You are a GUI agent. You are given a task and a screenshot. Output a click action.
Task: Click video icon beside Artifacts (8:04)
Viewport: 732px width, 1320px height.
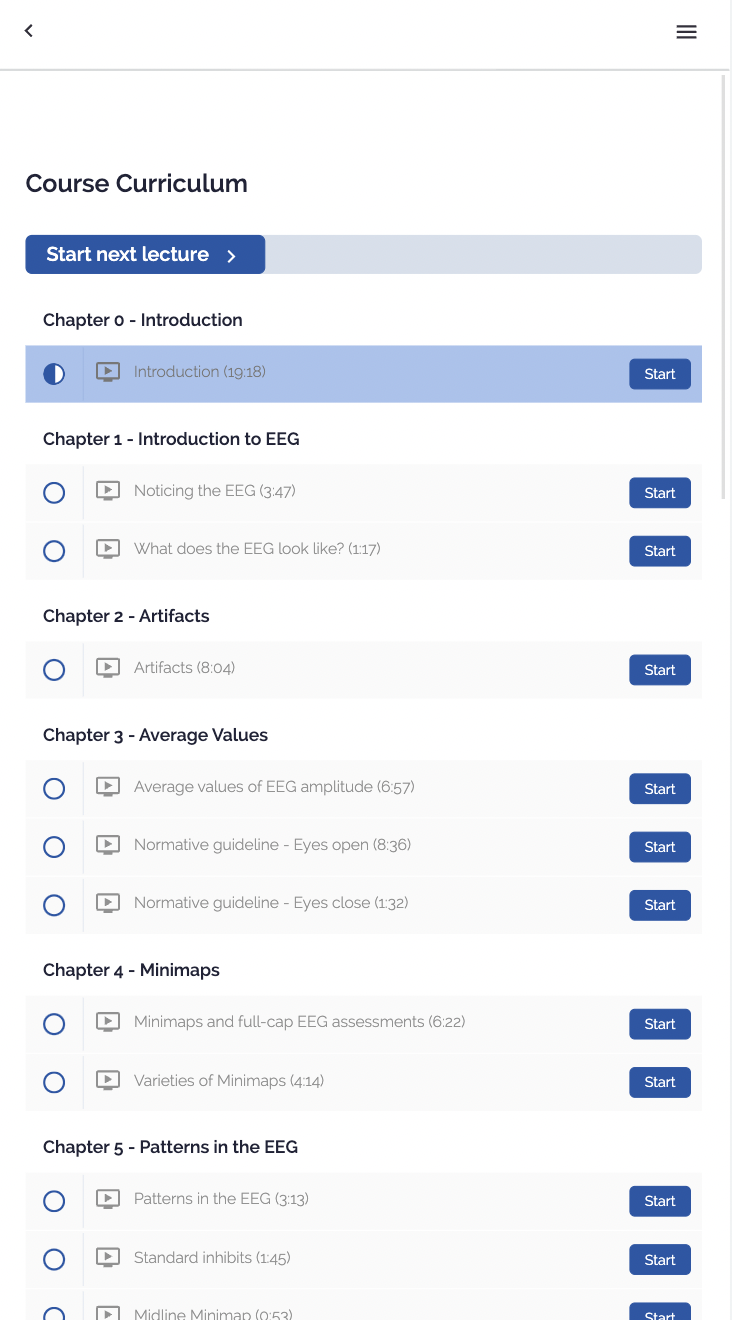108,668
